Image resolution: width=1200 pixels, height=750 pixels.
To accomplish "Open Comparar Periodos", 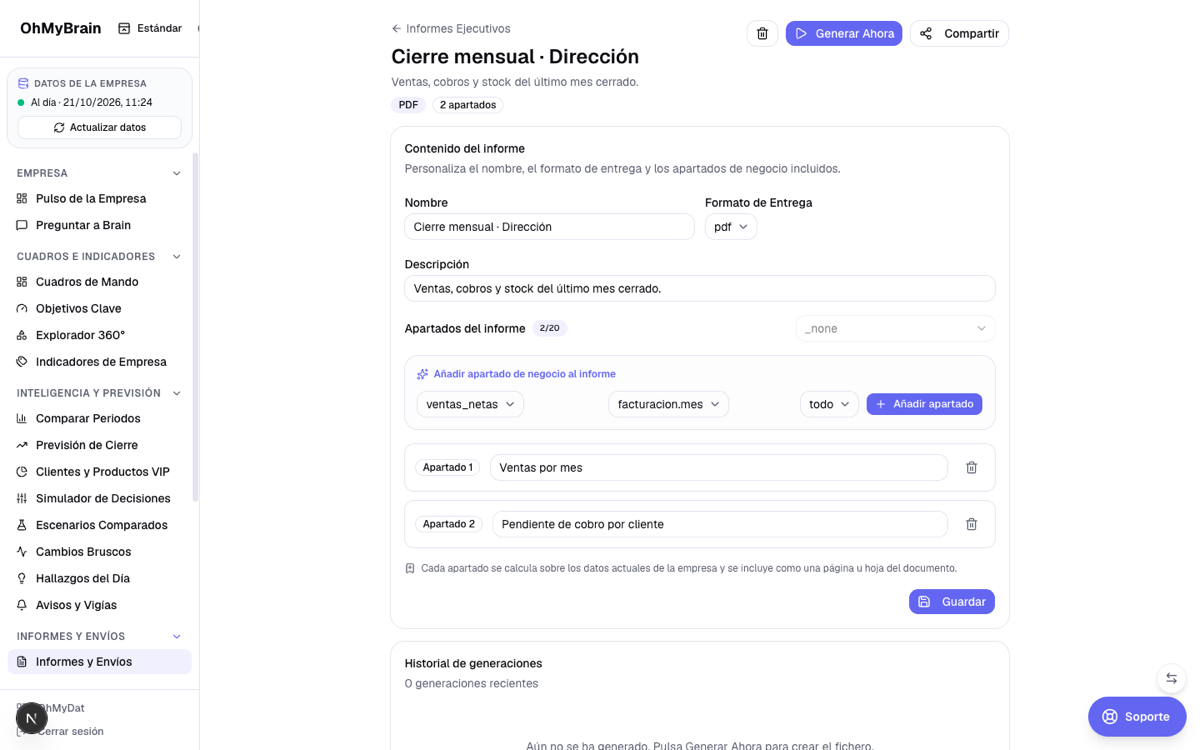I will pyautogui.click(x=100, y=418).
